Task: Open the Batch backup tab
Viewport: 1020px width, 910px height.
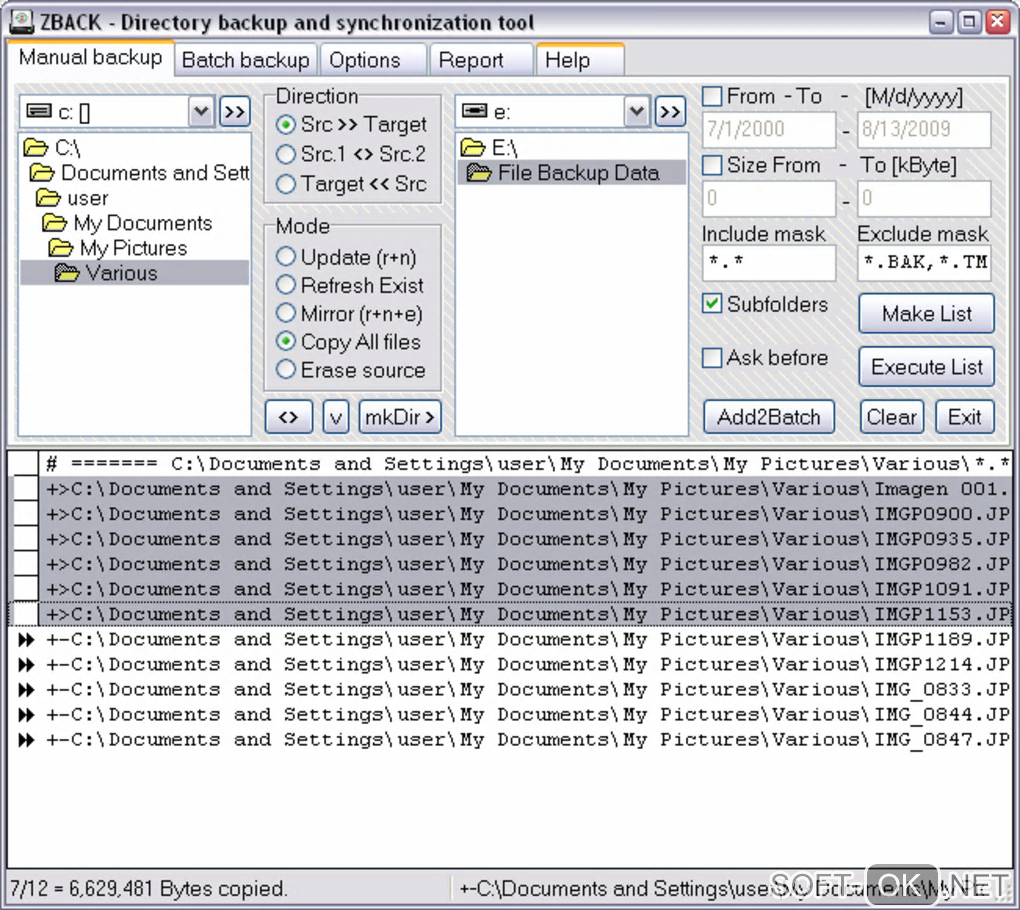Action: tap(245, 60)
